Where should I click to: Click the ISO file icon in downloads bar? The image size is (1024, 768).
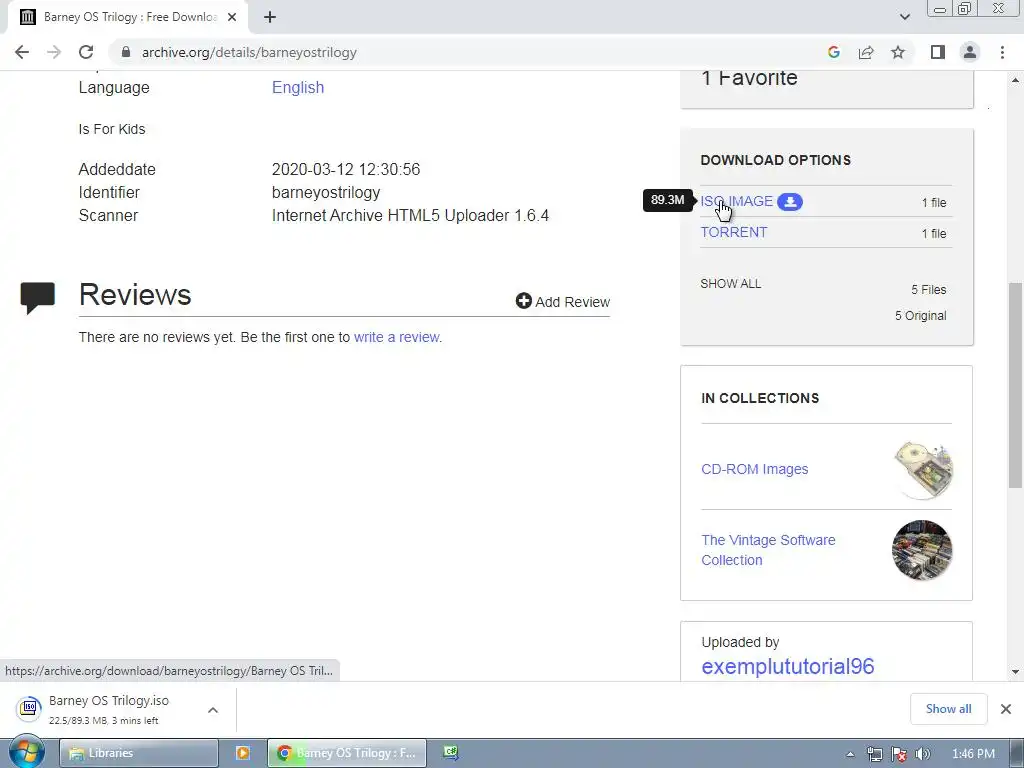click(29, 708)
